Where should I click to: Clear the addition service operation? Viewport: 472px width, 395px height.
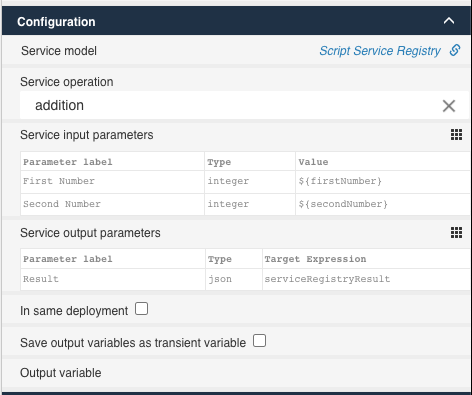[x=449, y=106]
